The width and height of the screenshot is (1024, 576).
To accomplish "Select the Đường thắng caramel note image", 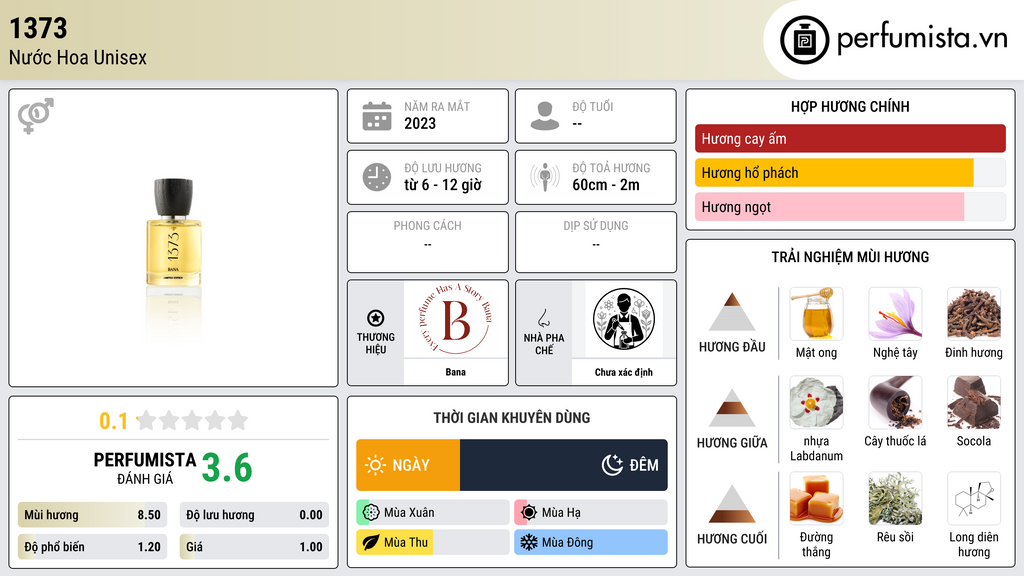I will pos(816,498).
